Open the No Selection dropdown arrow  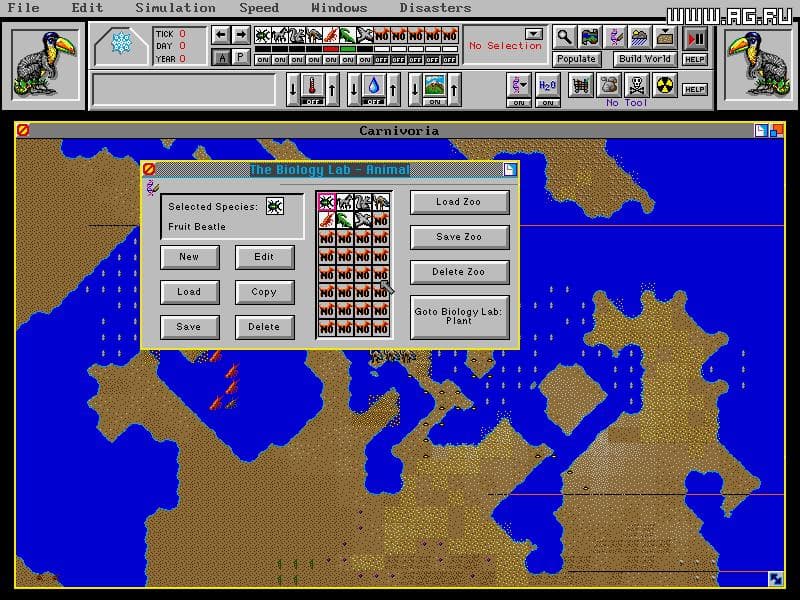click(x=534, y=34)
